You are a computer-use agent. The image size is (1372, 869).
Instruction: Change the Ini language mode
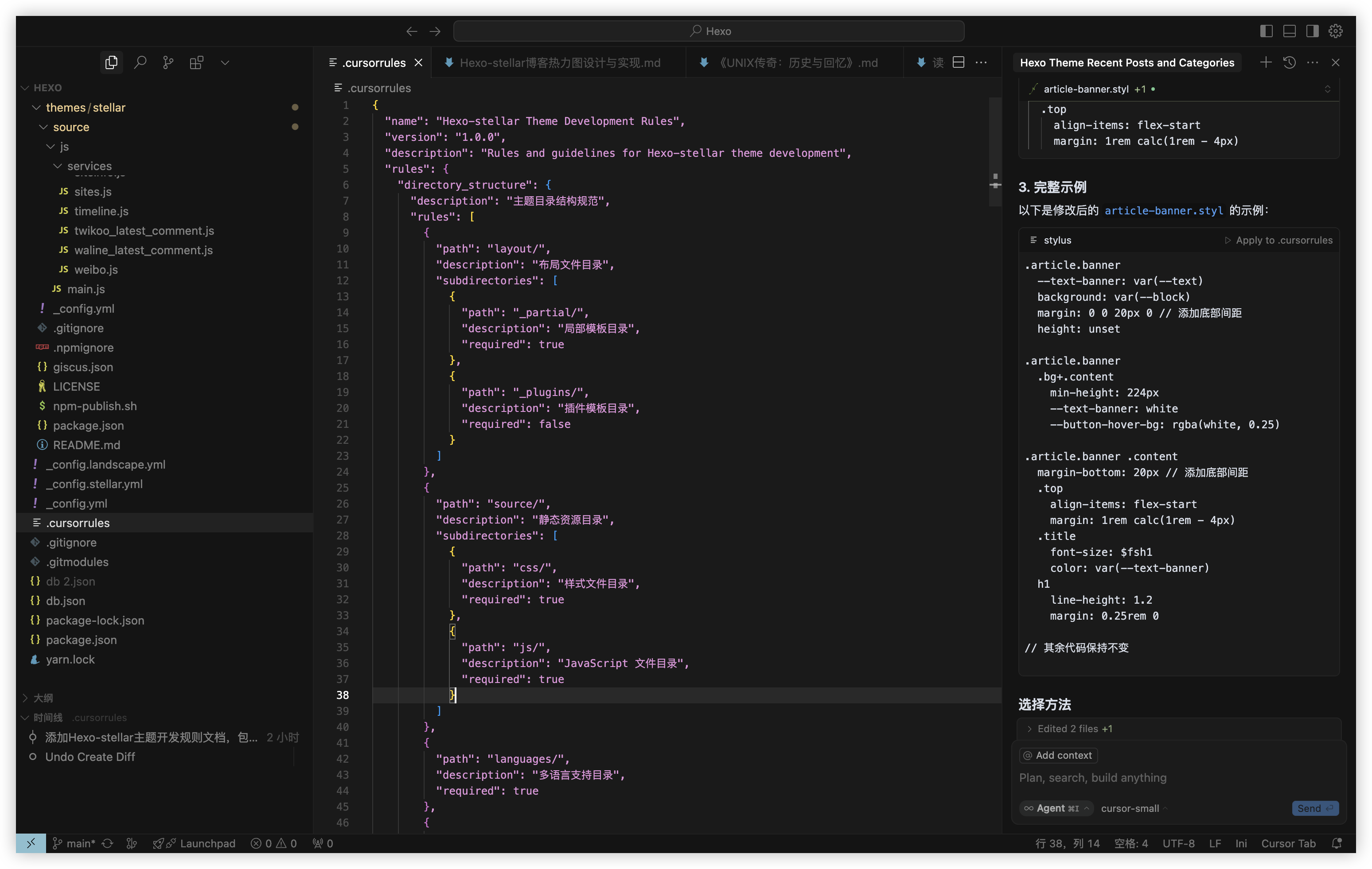click(x=1240, y=843)
